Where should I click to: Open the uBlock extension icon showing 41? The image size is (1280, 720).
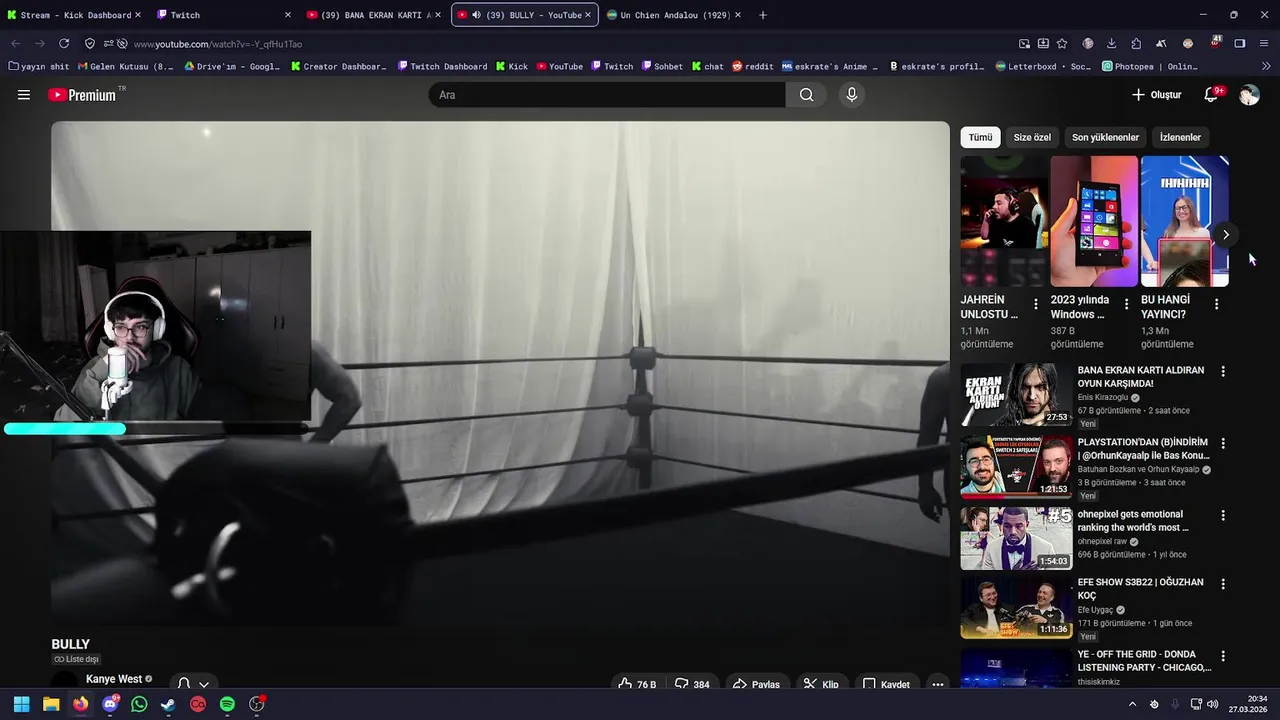(1216, 43)
